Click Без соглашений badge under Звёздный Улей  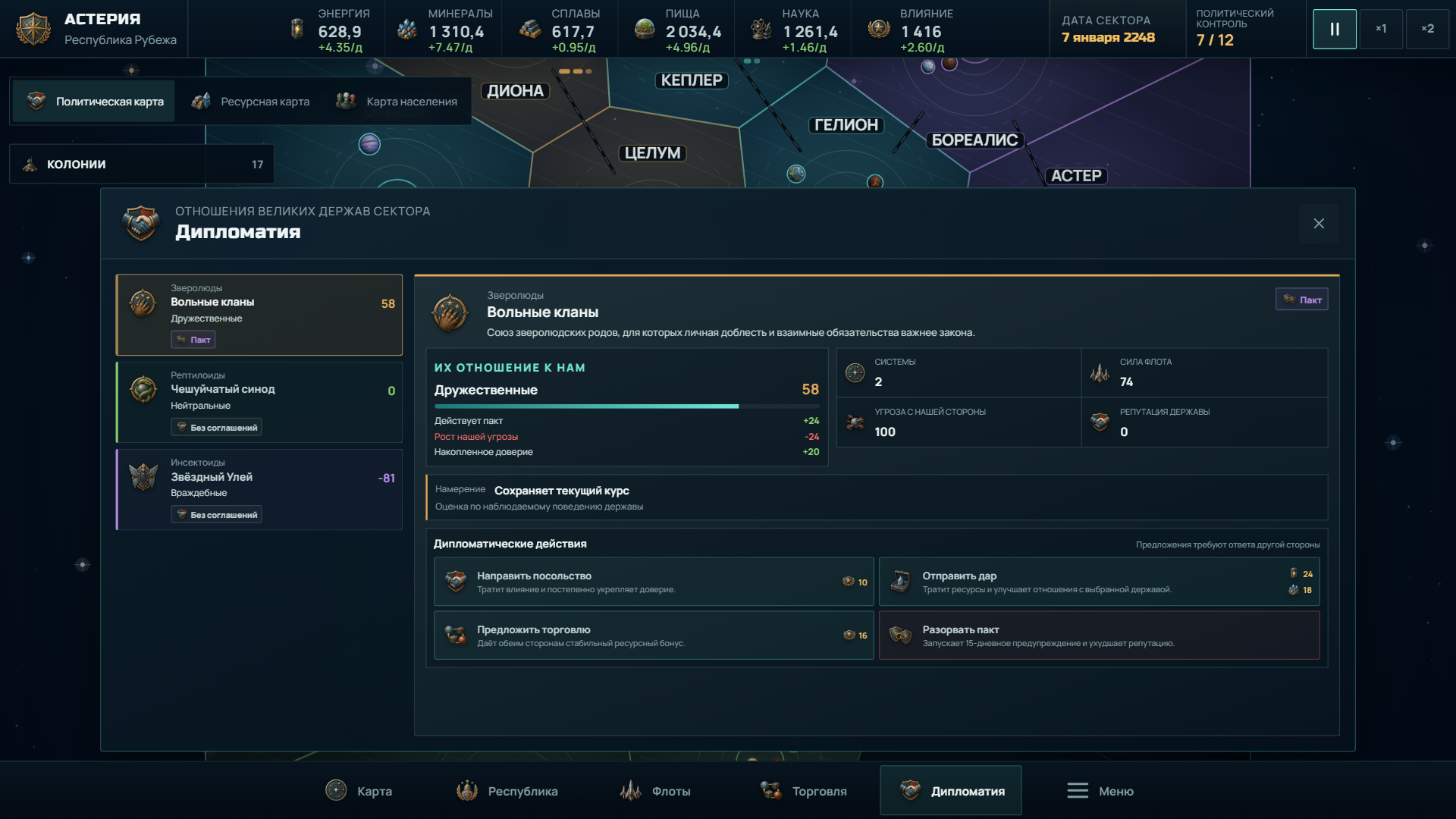[x=216, y=514]
